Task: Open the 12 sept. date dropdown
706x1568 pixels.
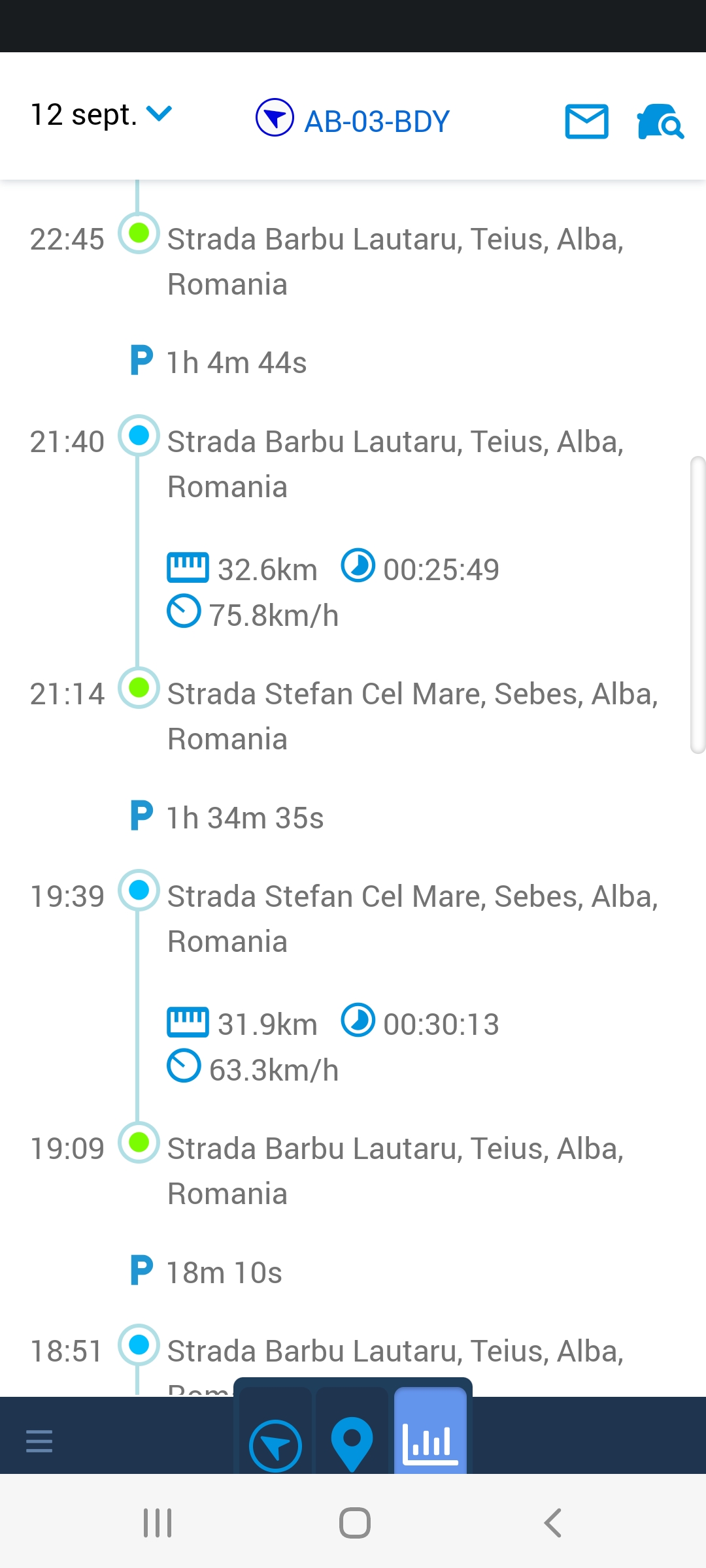Action: tap(101, 116)
